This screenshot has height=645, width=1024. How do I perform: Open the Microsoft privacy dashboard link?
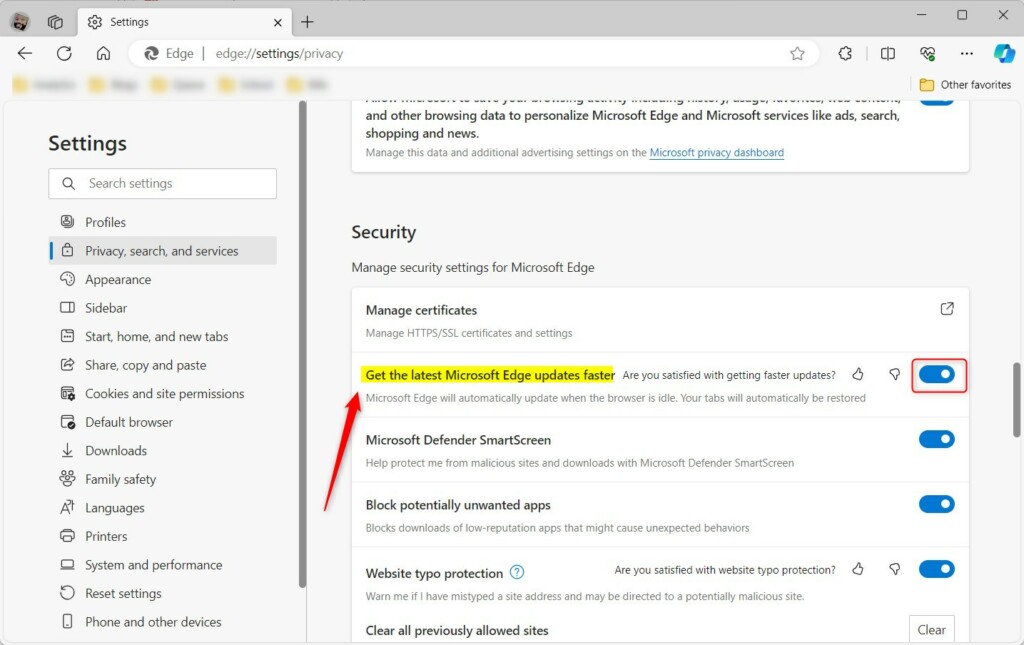(x=716, y=153)
